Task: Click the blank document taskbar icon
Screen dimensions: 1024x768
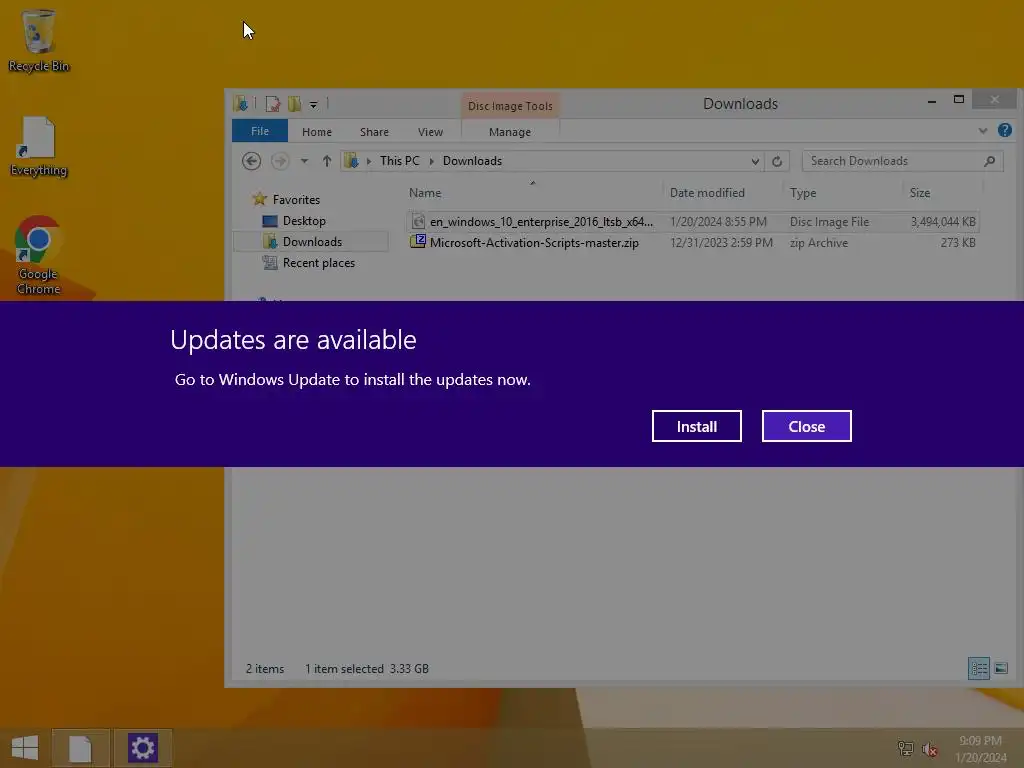Action: coord(80,748)
